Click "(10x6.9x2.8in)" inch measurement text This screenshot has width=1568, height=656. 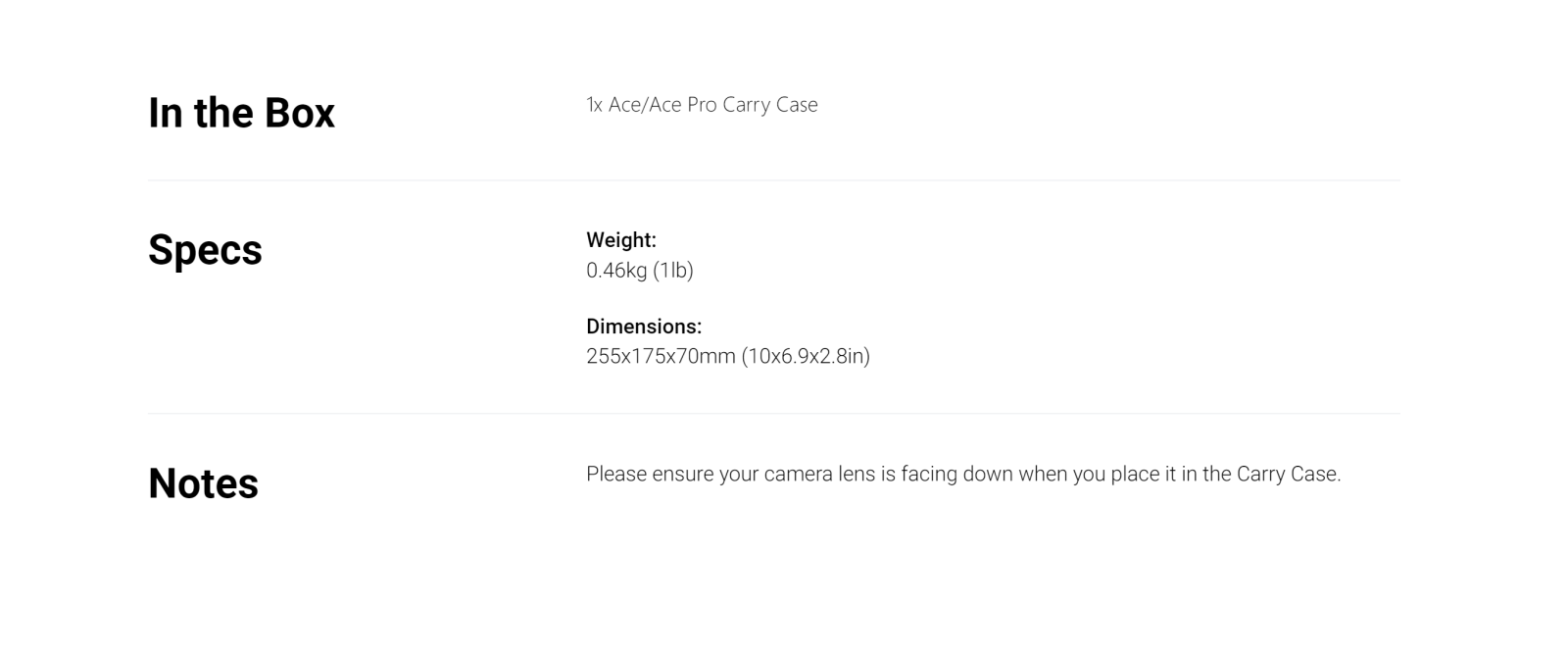click(x=806, y=356)
